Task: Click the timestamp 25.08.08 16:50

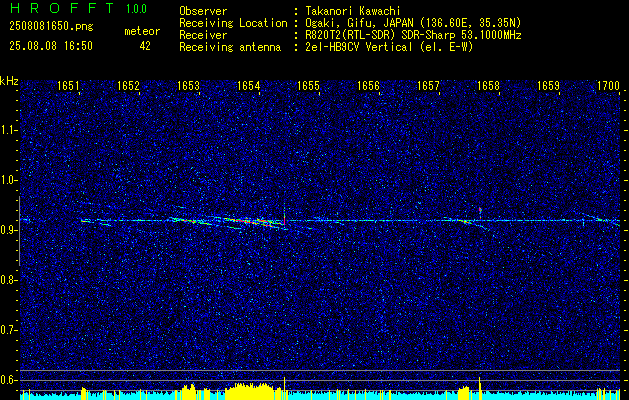Action: (51, 46)
